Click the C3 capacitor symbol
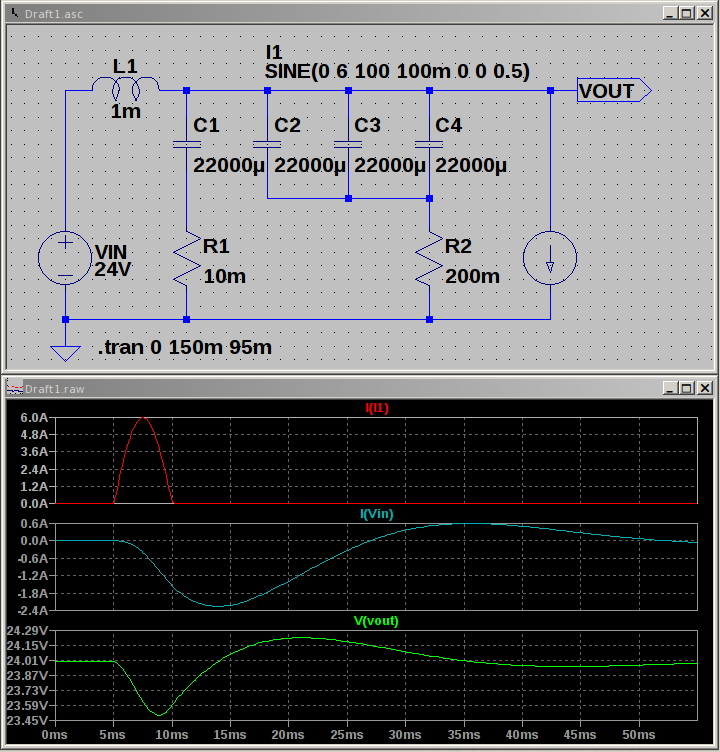 348,144
